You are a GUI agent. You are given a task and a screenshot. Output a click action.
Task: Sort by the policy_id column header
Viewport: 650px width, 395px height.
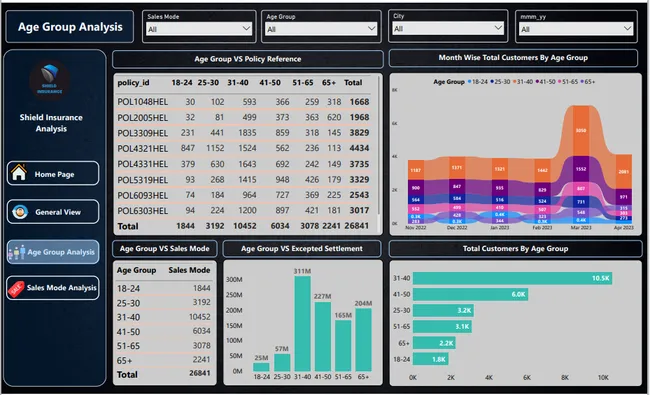[x=133, y=82]
